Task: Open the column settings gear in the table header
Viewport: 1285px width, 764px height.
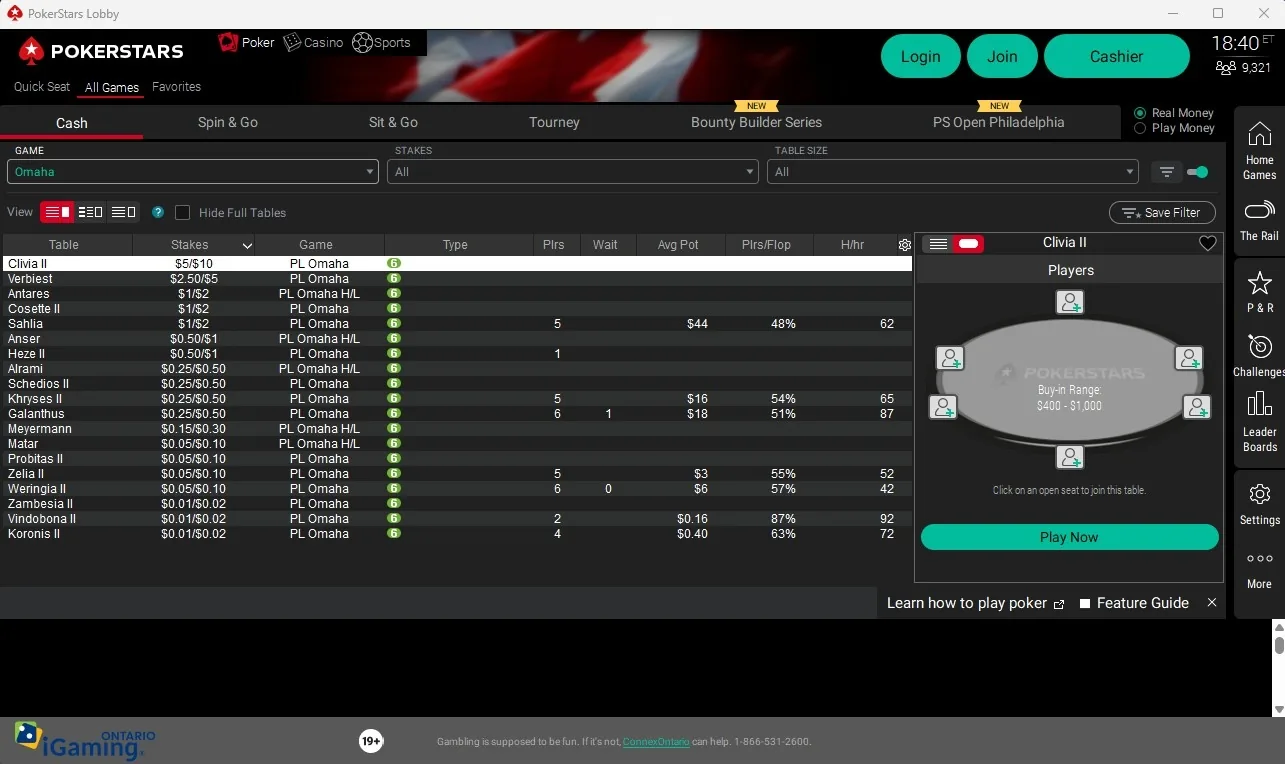Action: (x=904, y=244)
